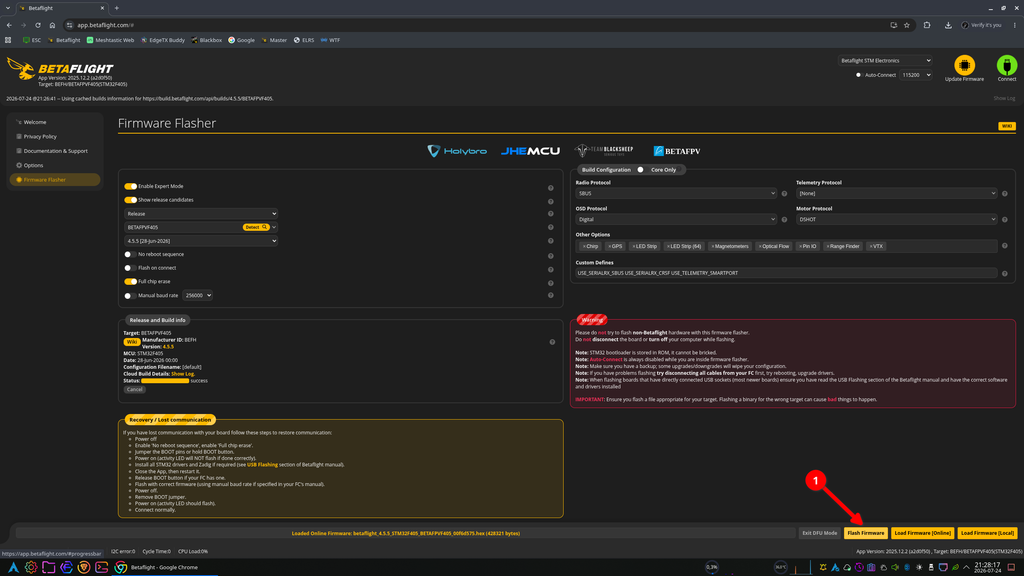This screenshot has width=1024, height=576.
Task: Toggle No reboot sequence switch
Action: click(x=130, y=254)
